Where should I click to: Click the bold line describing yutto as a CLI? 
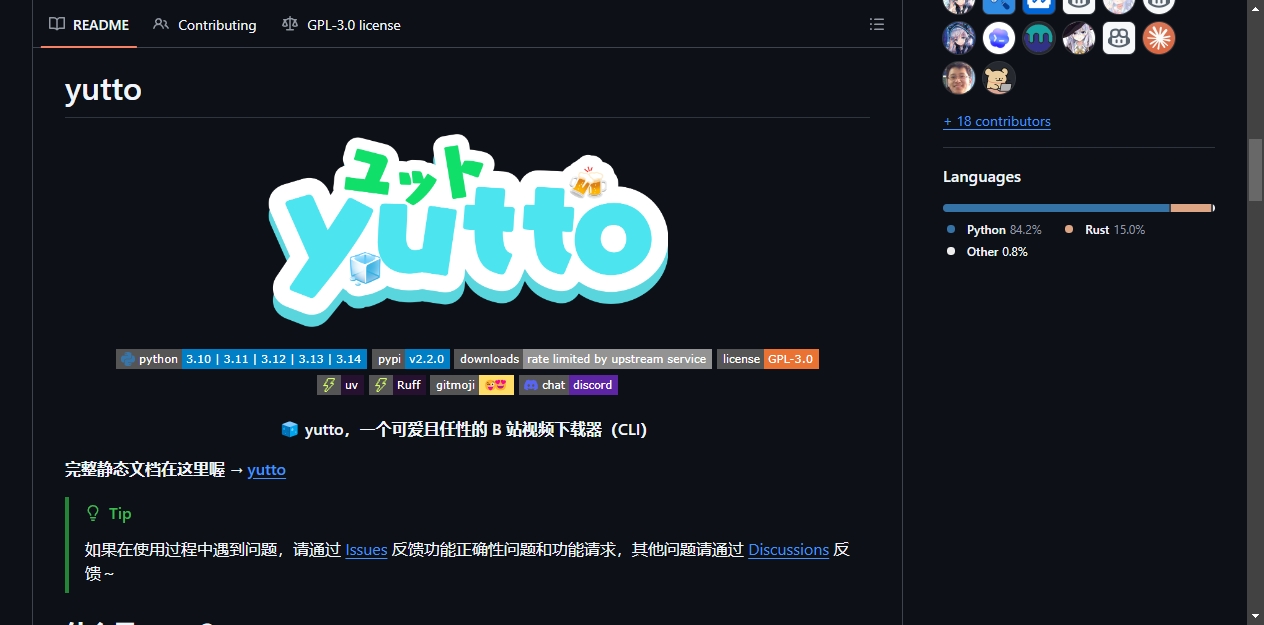465,429
